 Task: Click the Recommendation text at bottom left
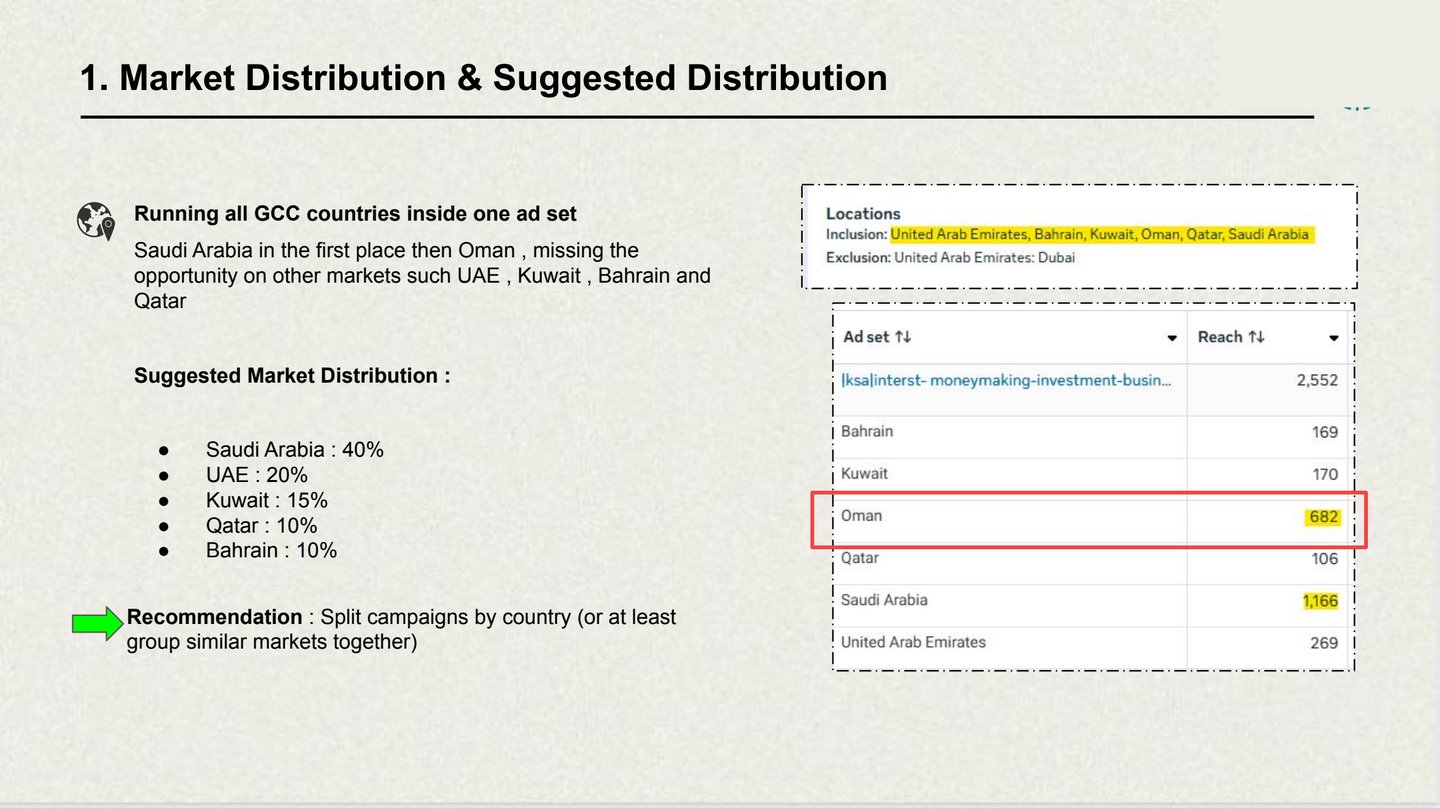(x=213, y=617)
